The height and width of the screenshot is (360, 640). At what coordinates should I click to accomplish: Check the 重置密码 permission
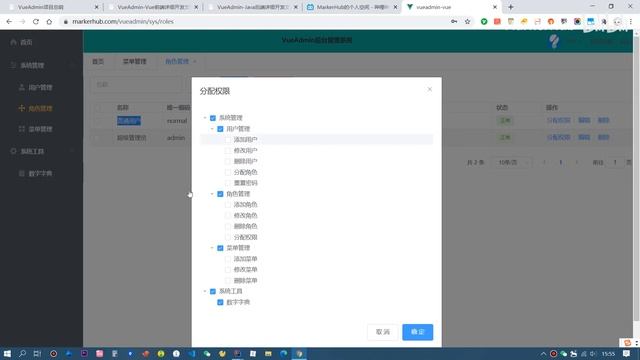228,183
